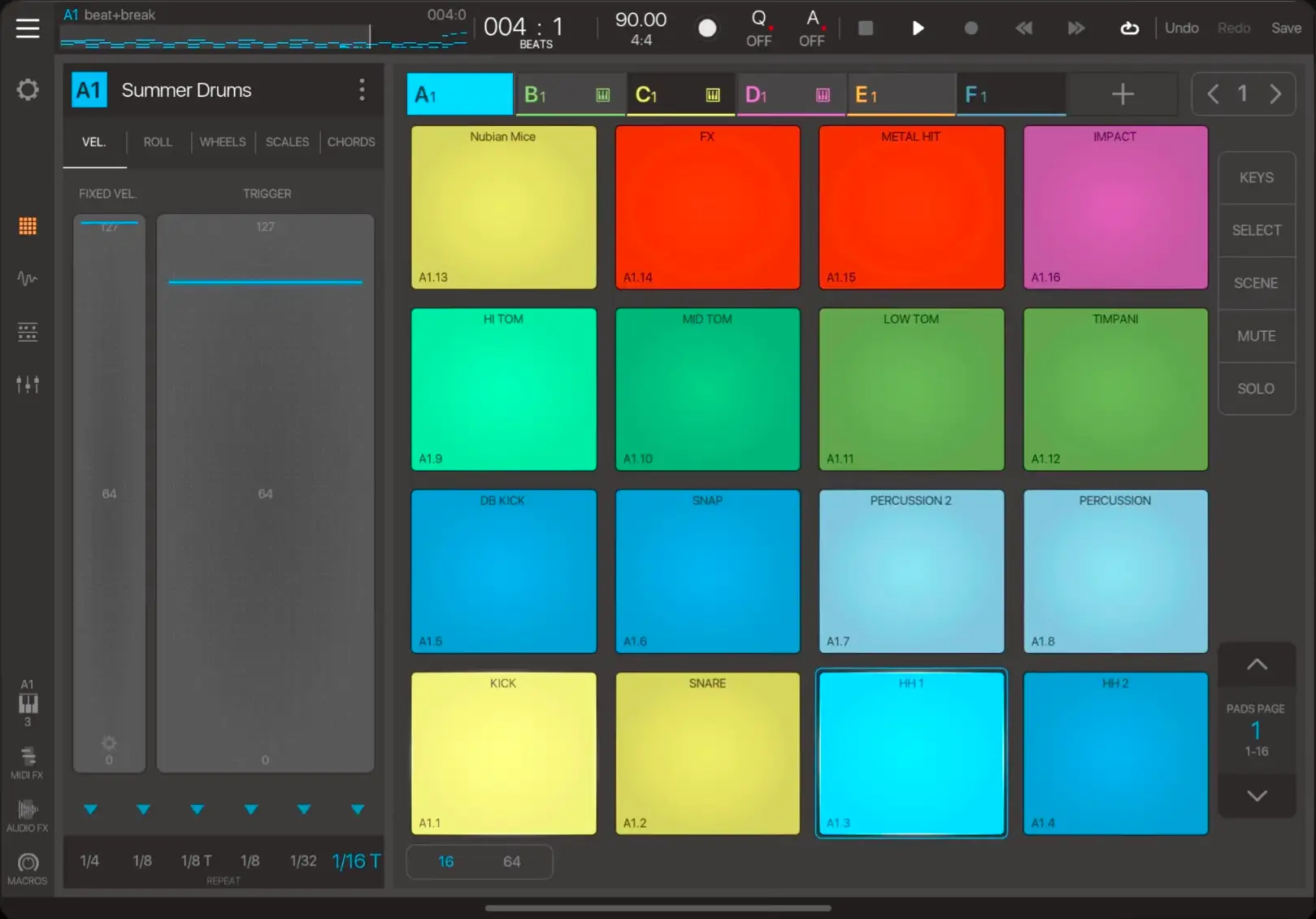
Task: Open the mixer faders icon
Action: [x=28, y=384]
